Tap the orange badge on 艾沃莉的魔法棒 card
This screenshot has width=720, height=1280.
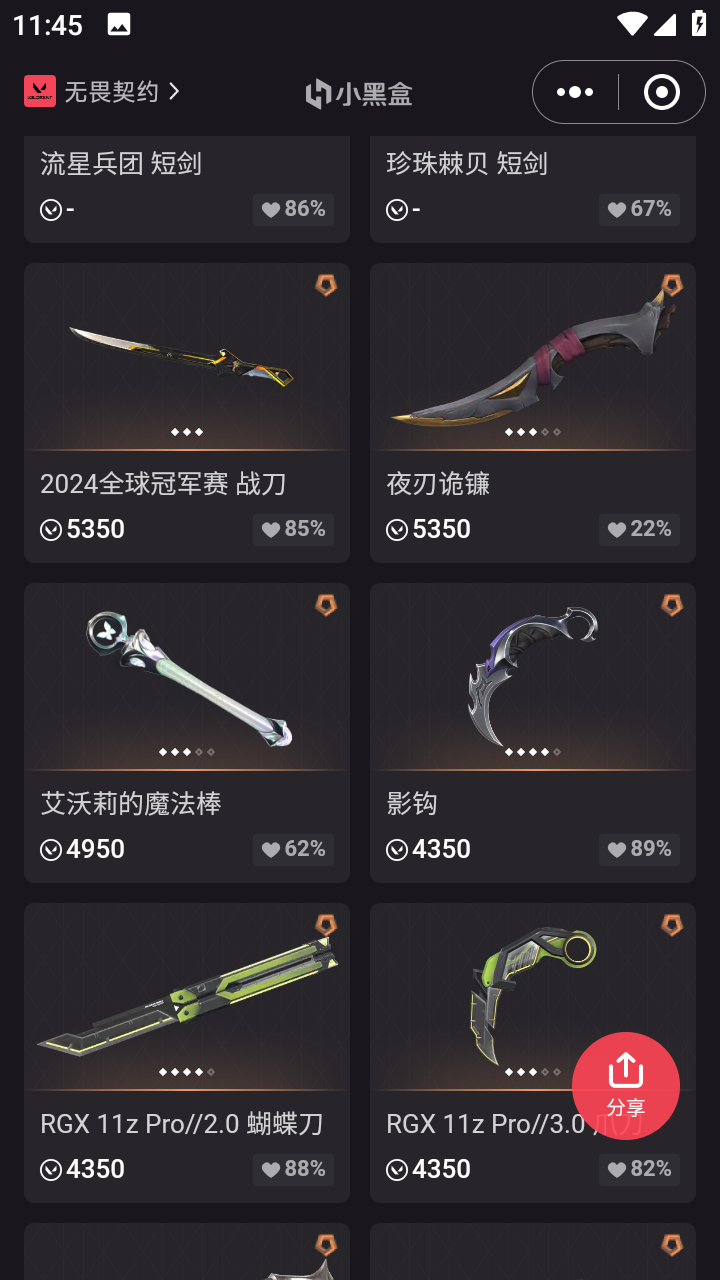point(326,605)
